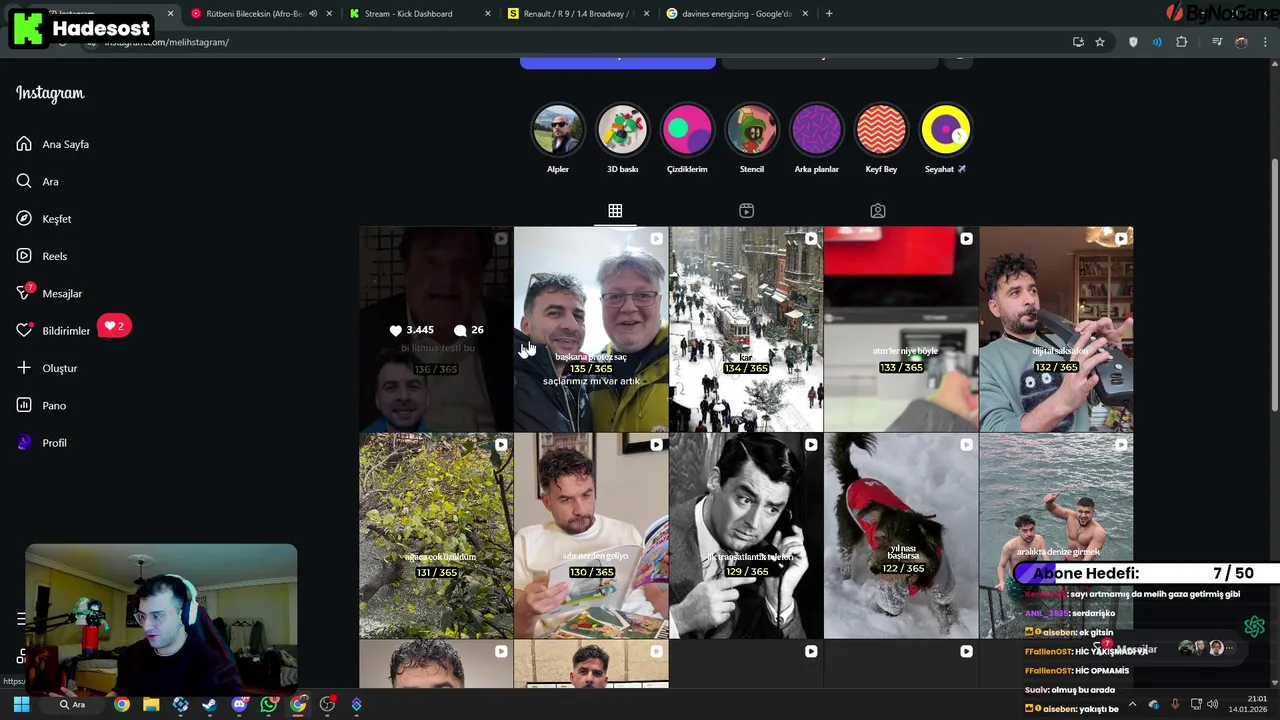Open File Explorer from the taskbar
Screen dimensions: 1280x720
click(151, 705)
